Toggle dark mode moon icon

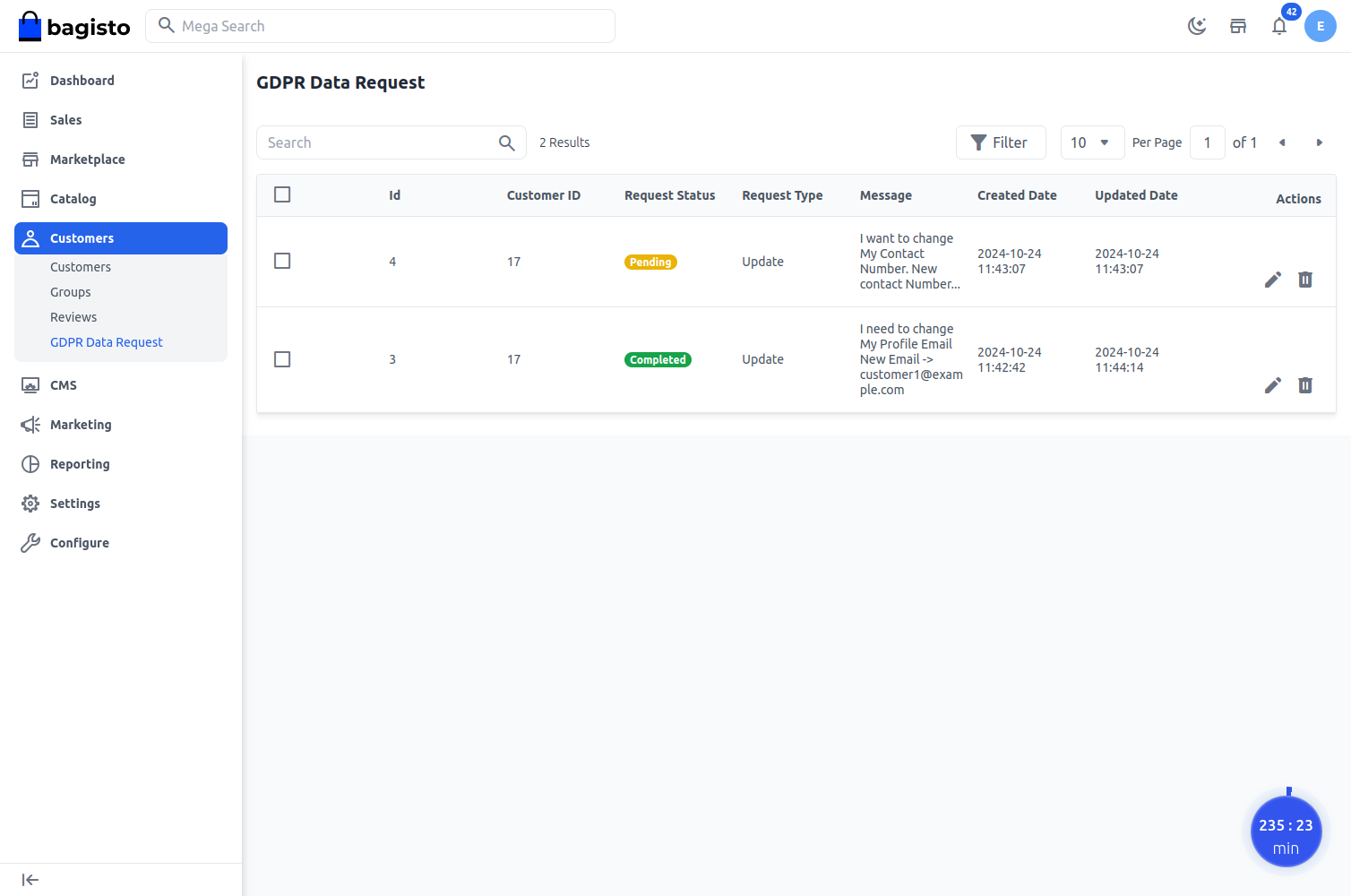[1197, 26]
